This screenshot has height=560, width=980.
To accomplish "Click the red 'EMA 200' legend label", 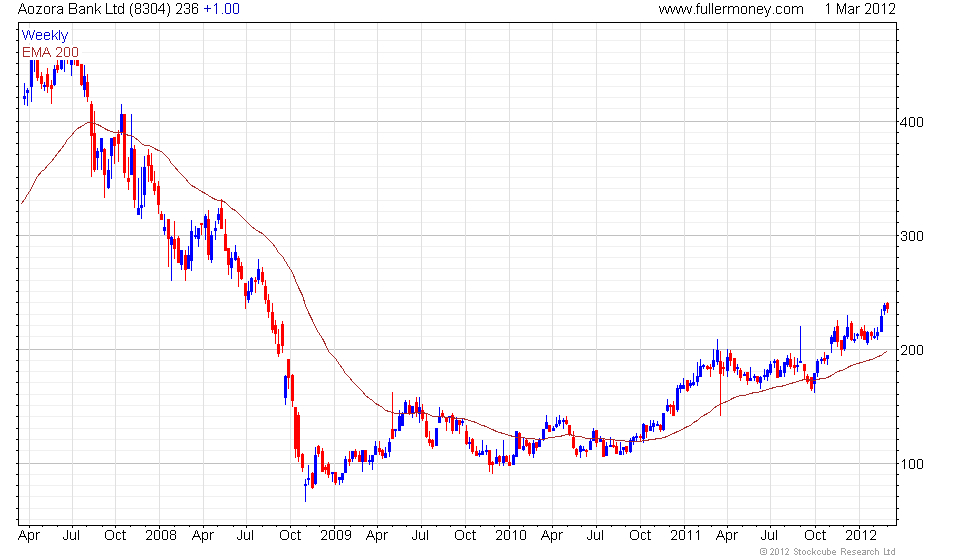I will (51, 52).
